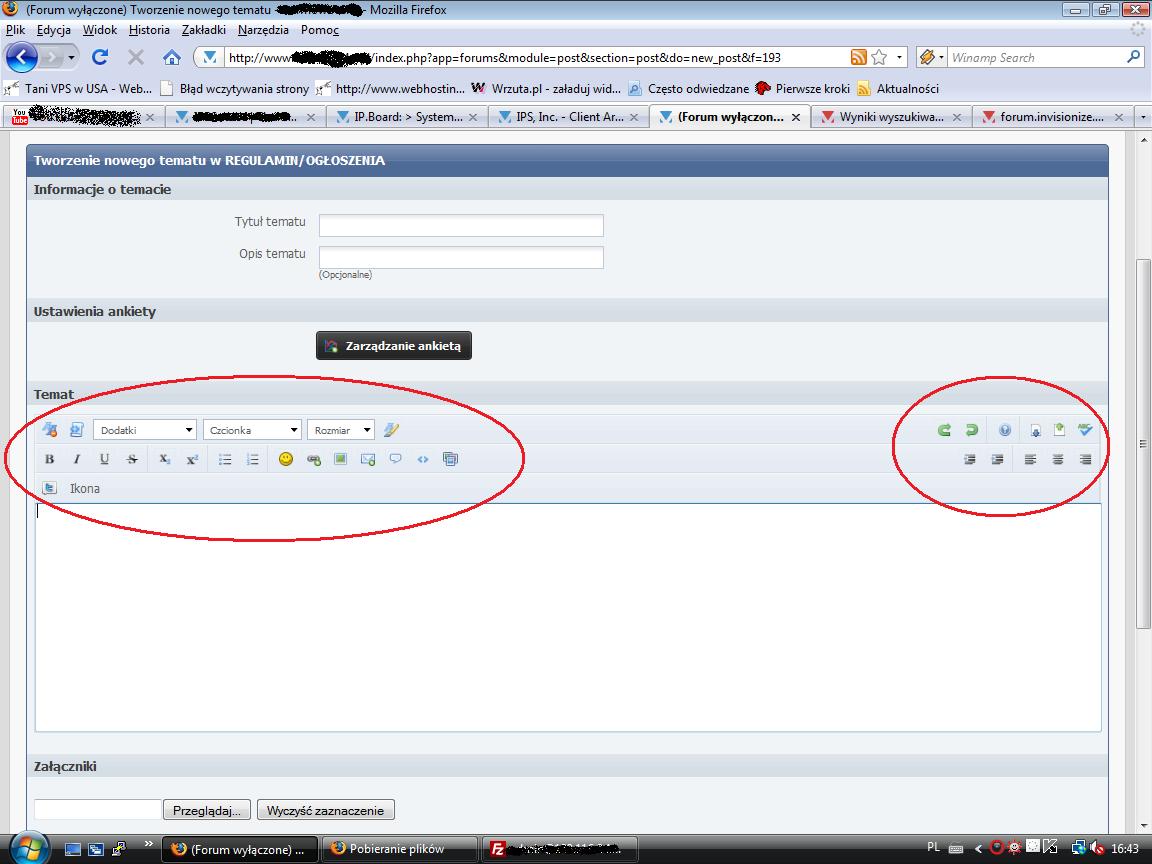Insert an emoticon via smiley icon

coord(286,459)
